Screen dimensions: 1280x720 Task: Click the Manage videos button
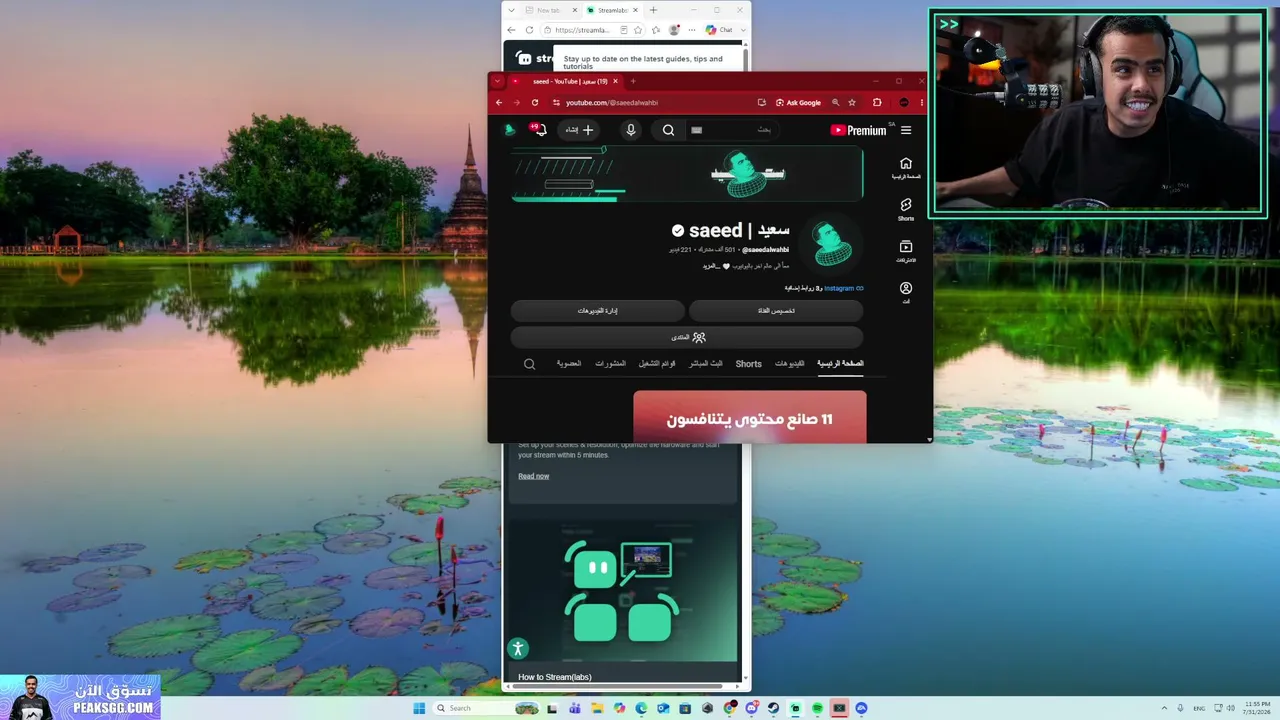click(x=597, y=311)
